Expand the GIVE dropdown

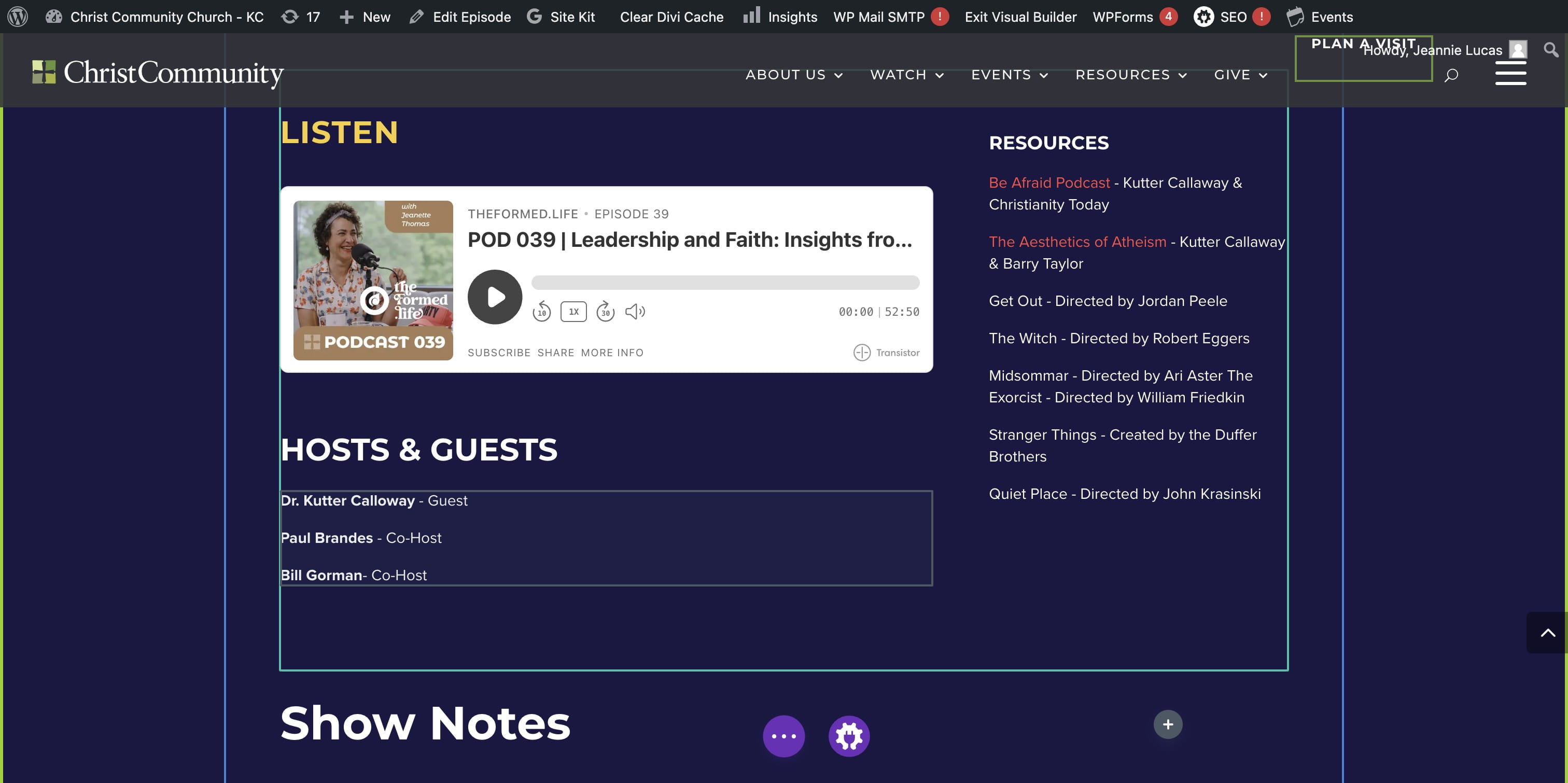[x=1240, y=75]
